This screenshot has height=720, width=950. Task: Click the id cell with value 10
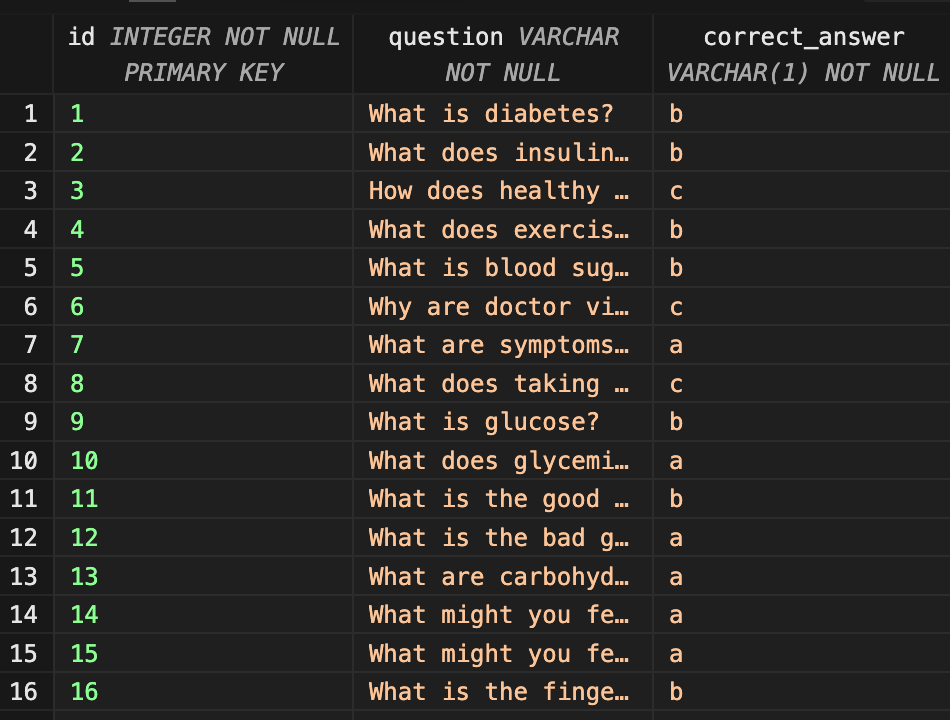pos(204,460)
